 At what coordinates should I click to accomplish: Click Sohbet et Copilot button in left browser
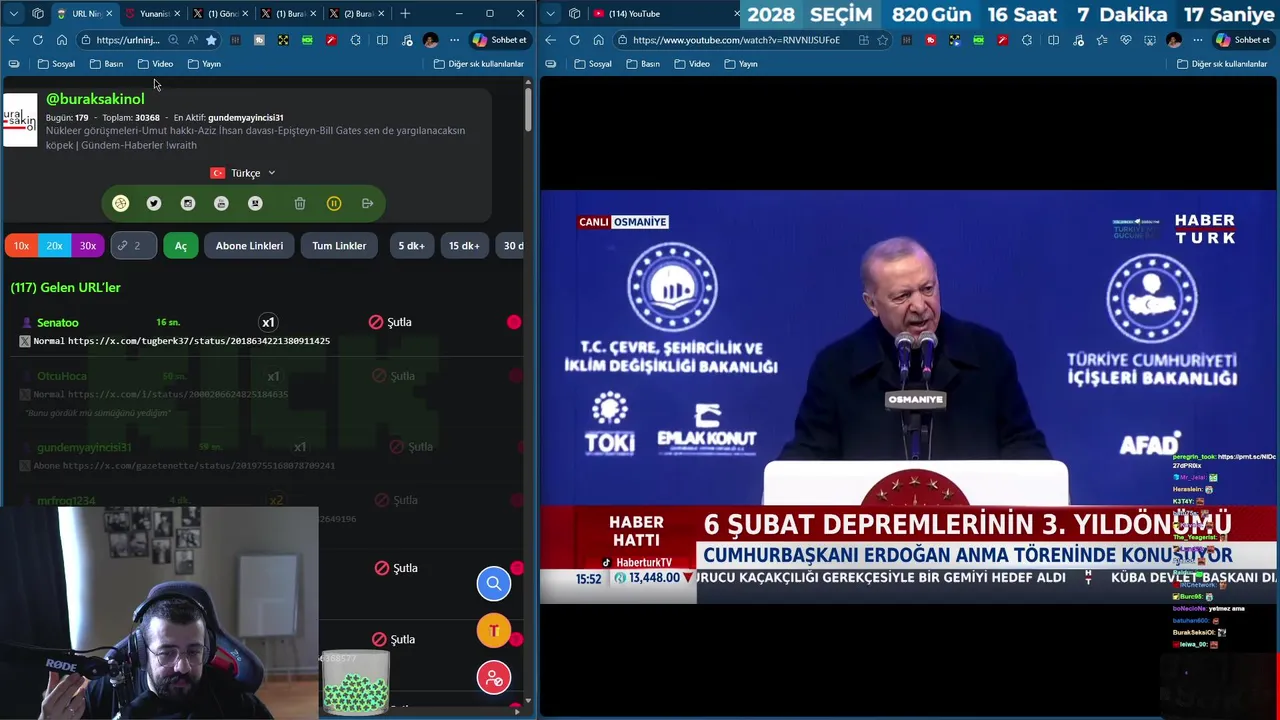pos(499,40)
